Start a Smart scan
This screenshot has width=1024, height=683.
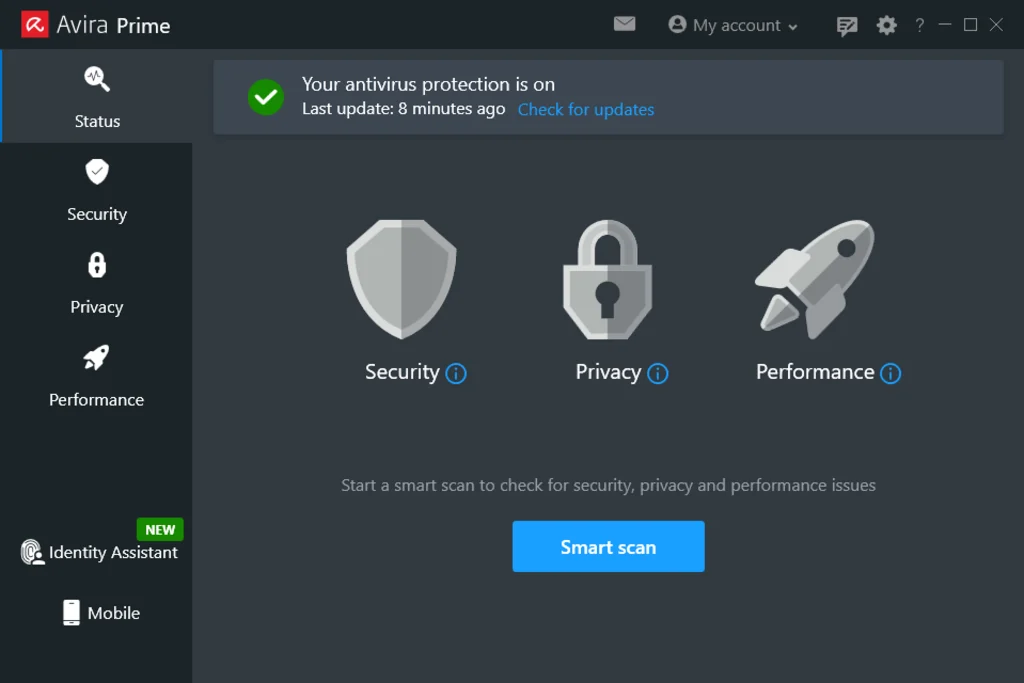(x=608, y=547)
